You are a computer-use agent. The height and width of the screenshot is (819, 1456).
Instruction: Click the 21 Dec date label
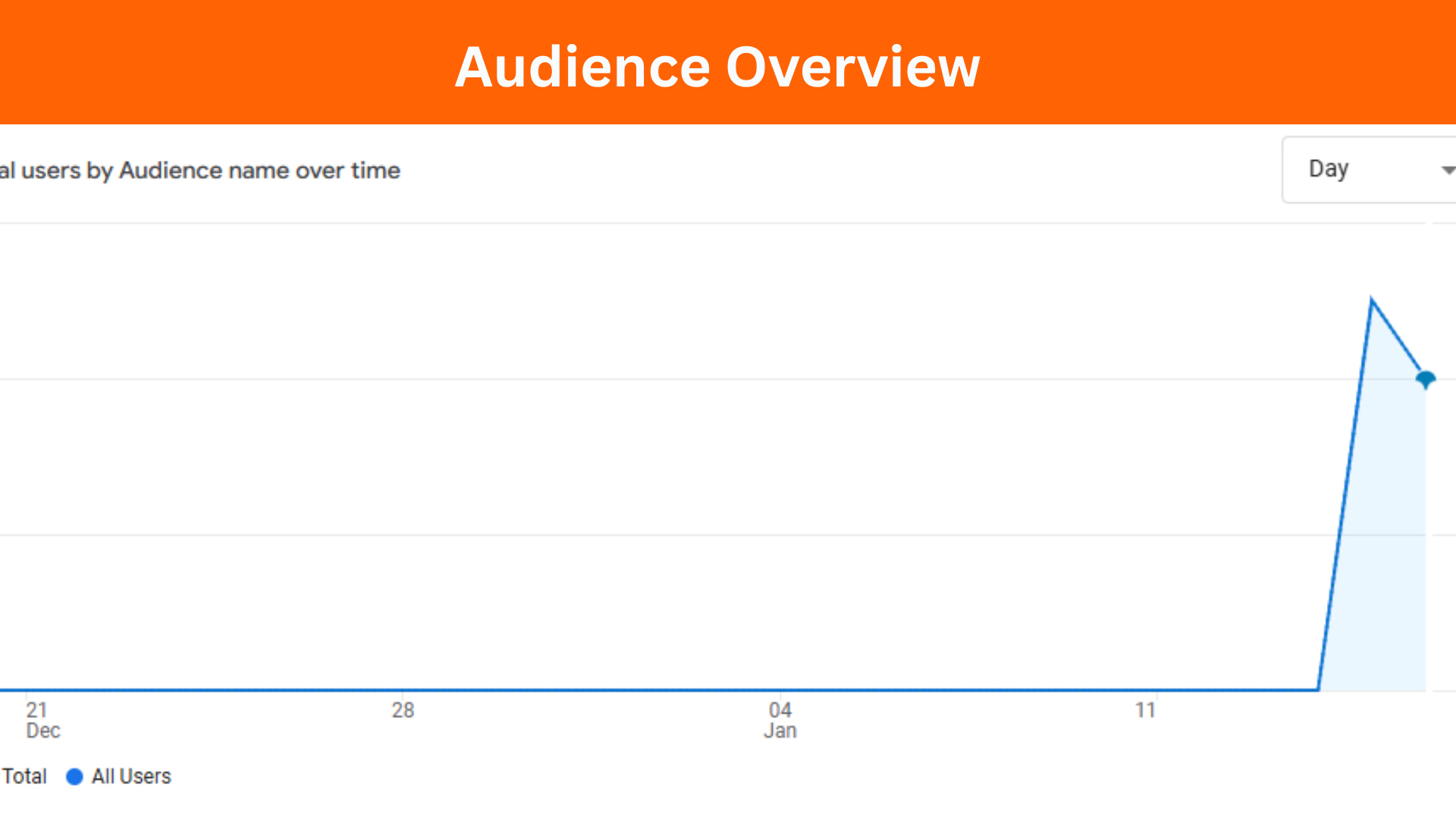(42, 720)
